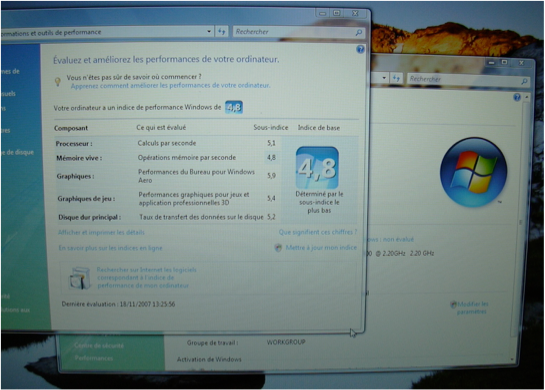Screen dimensions: 545x390
Task: Click 'Que signifient ces chiffres ?' link
Action: coord(318,232)
